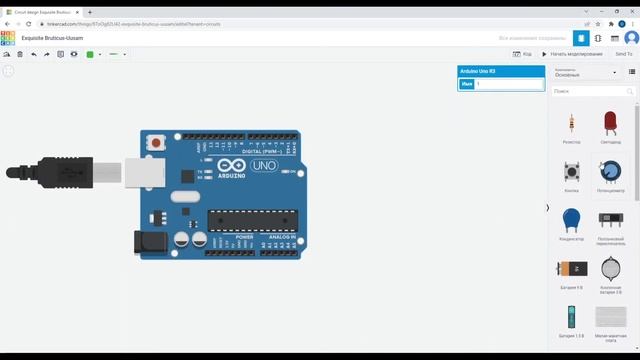
Task: Click the Arduino reset button
Action: coord(156,142)
